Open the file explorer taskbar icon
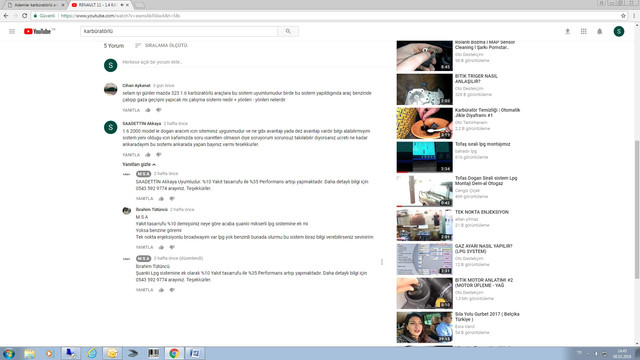 [29, 353]
